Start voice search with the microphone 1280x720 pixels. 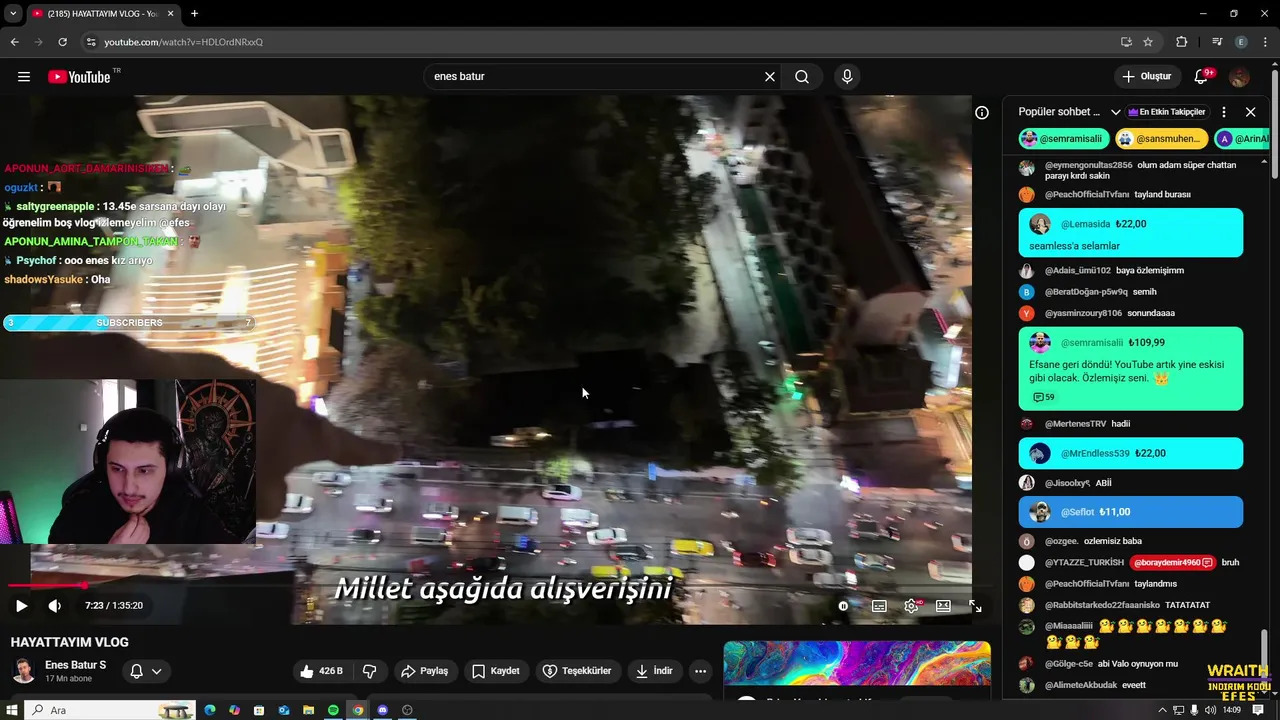[847, 77]
